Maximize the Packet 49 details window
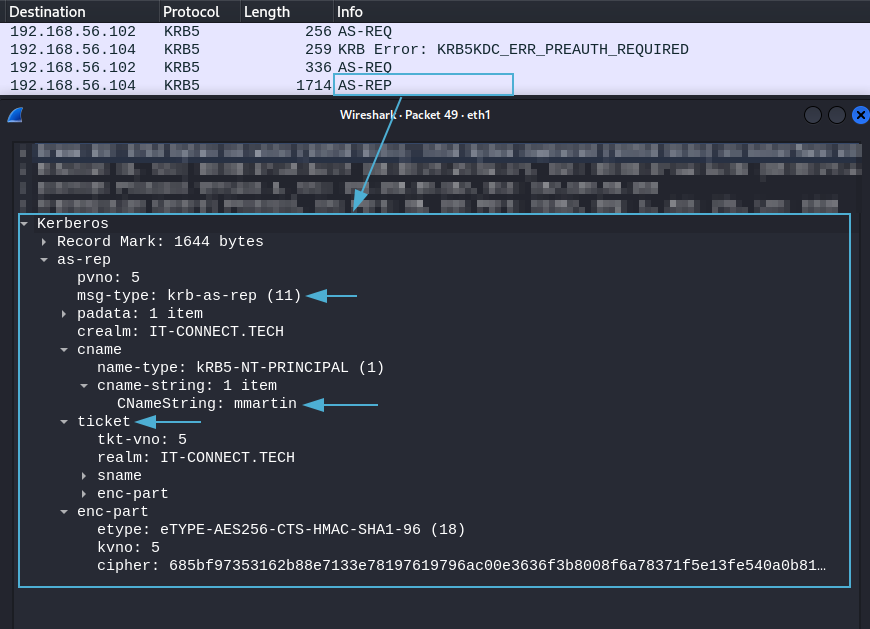The width and height of the screenshot is (870, 629). [837, 115]
